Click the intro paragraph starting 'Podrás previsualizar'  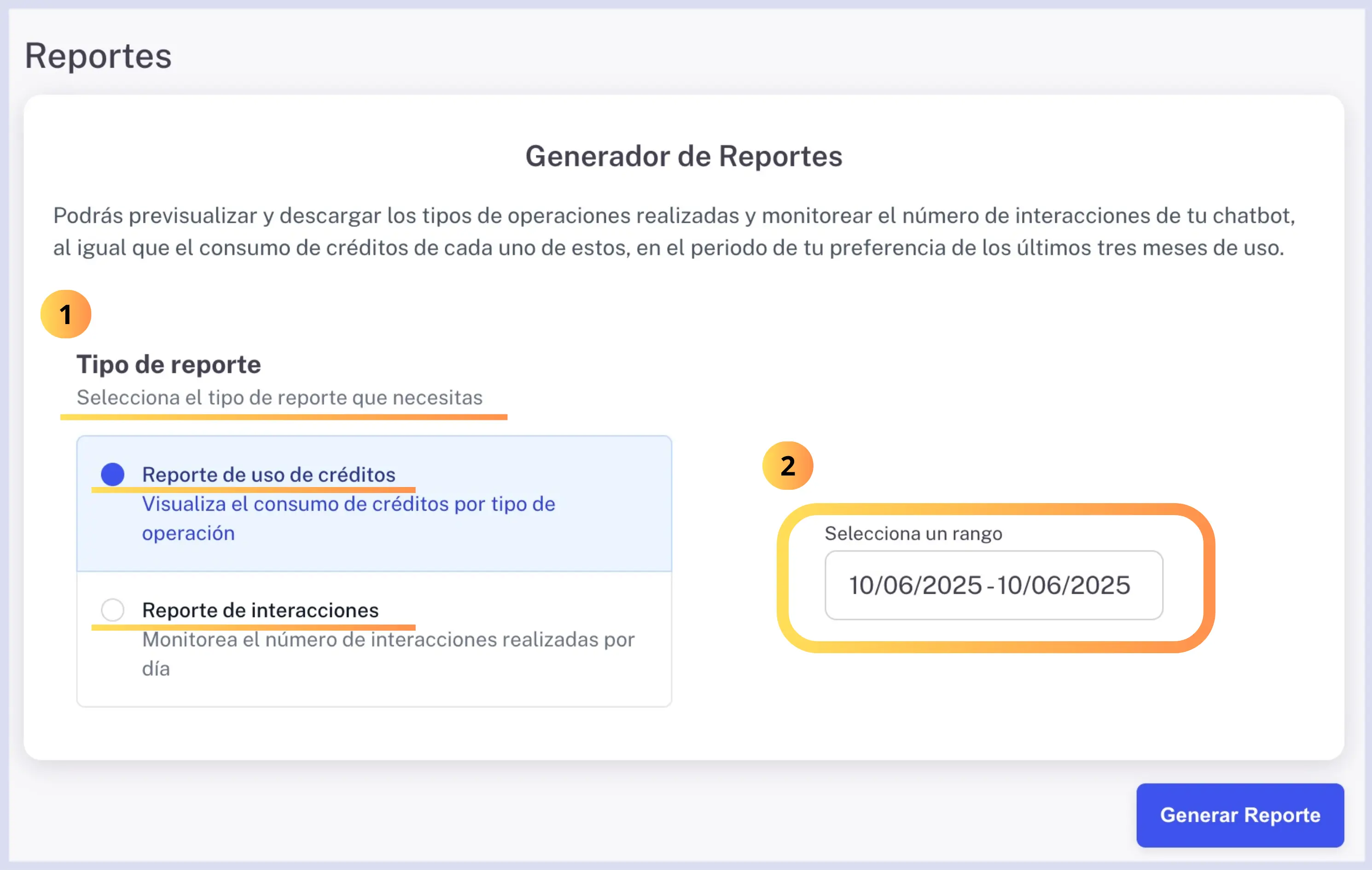(674, 232)
